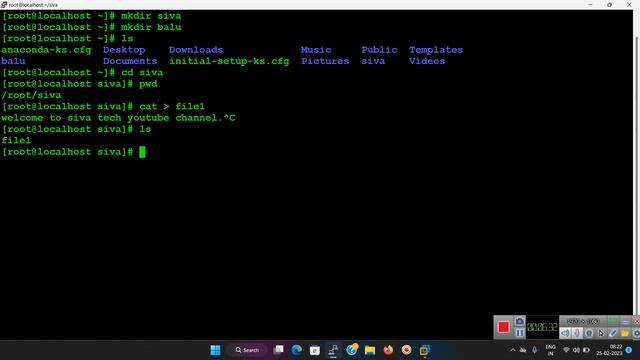This screenshot has width=640, height=360.
Task: Pause the screen recording
Action: tap(519, 333)
